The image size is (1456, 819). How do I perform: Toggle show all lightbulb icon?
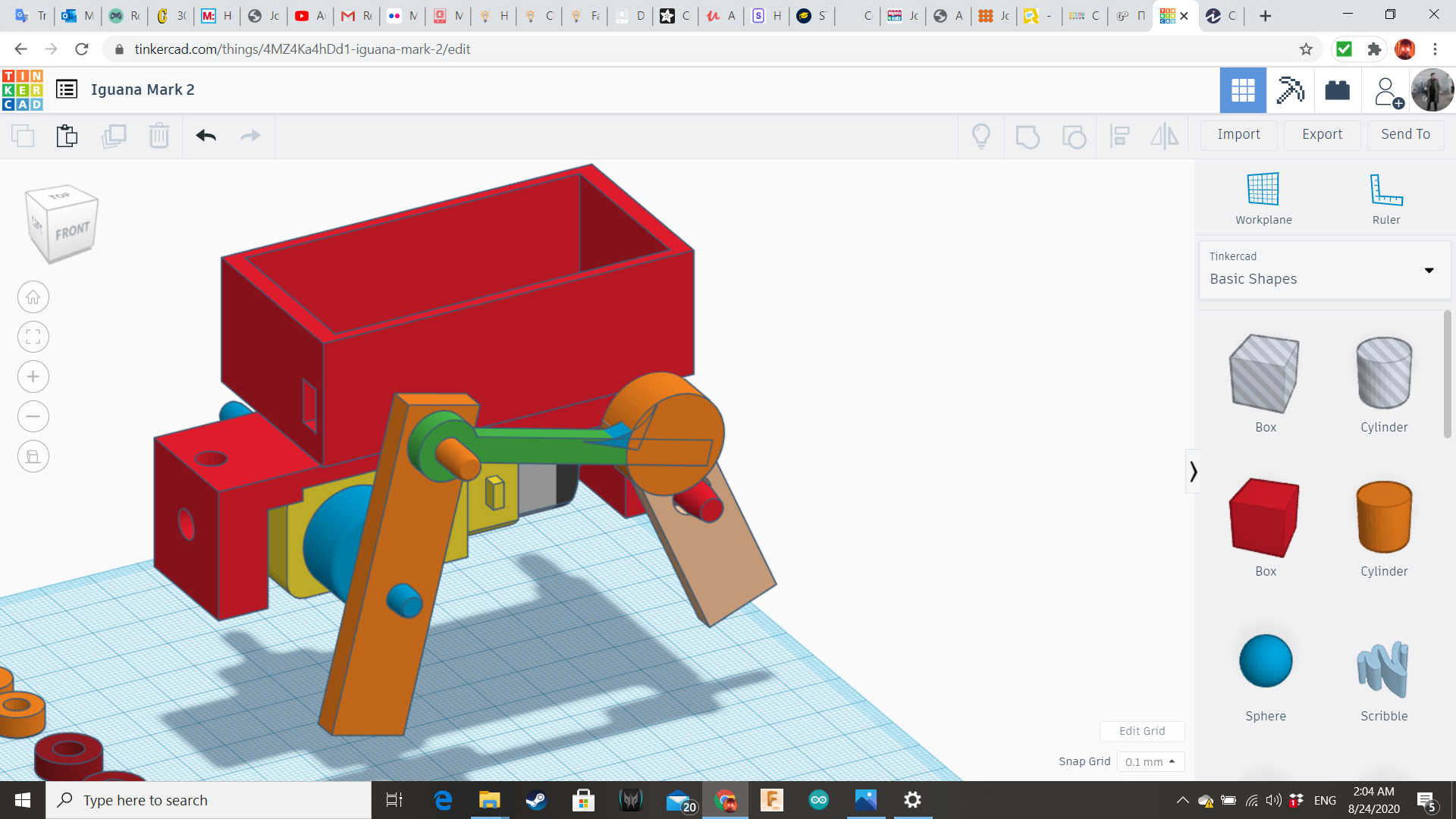(981, 136)
